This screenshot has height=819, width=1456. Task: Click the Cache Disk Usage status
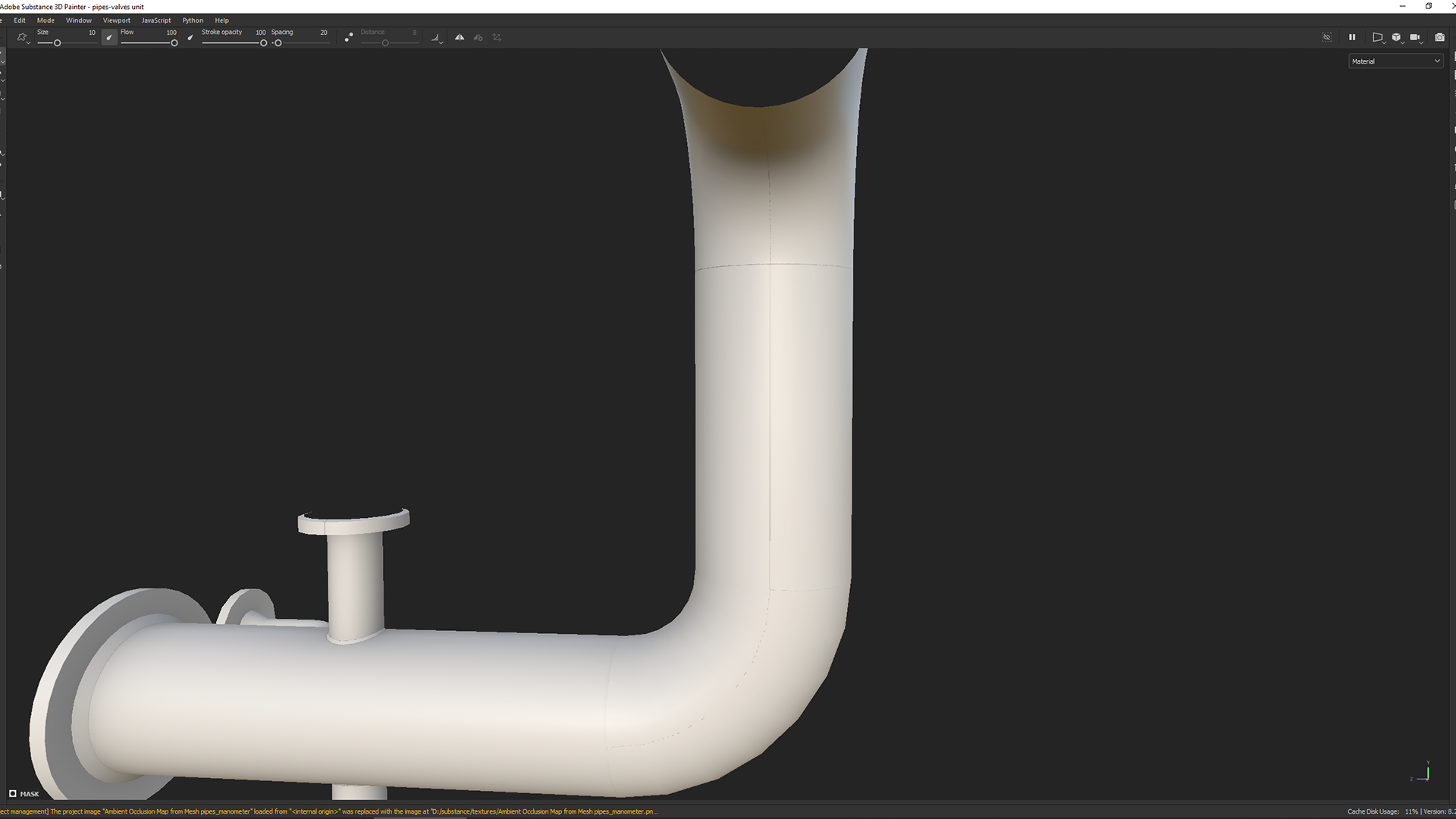[x=1382, y=811]
